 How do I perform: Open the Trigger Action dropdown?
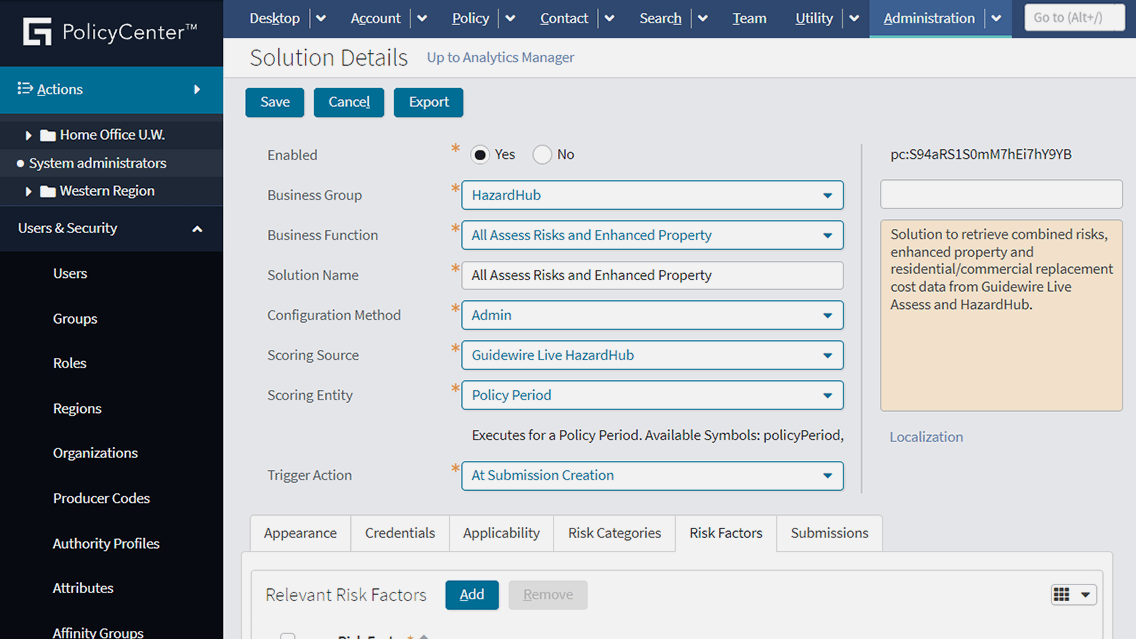830,475
